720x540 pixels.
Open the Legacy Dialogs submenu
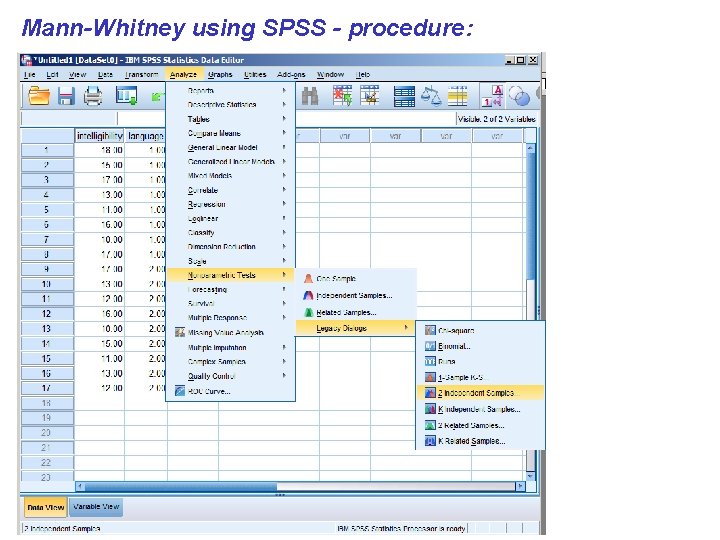355,328
